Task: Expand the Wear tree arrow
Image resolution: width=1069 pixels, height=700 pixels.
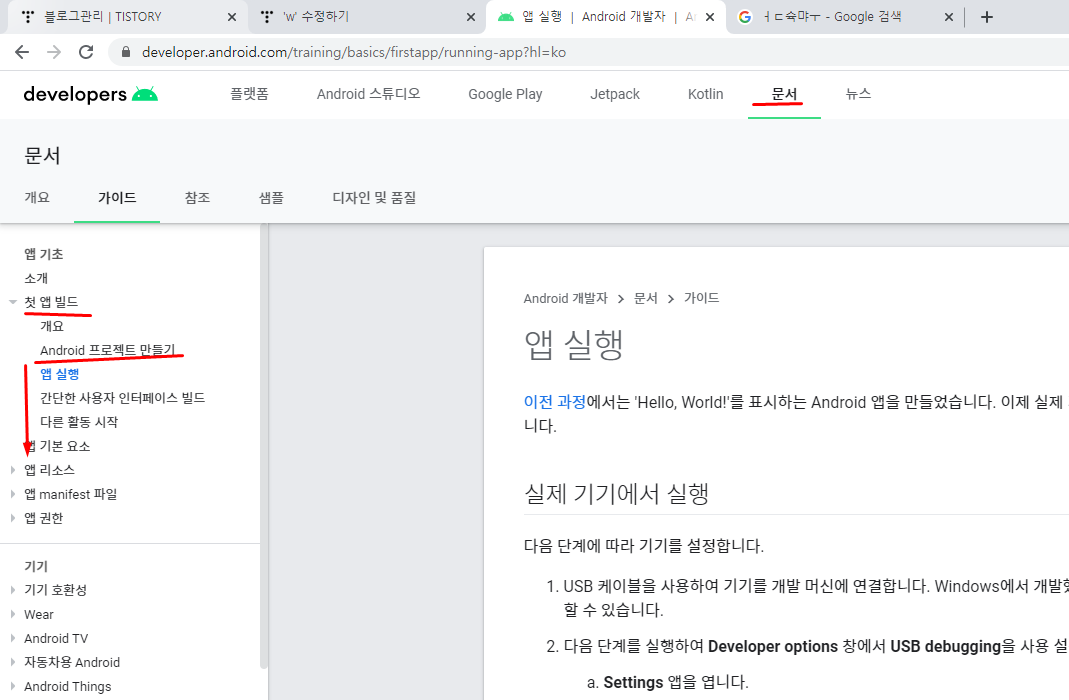Action: (12, 614)
